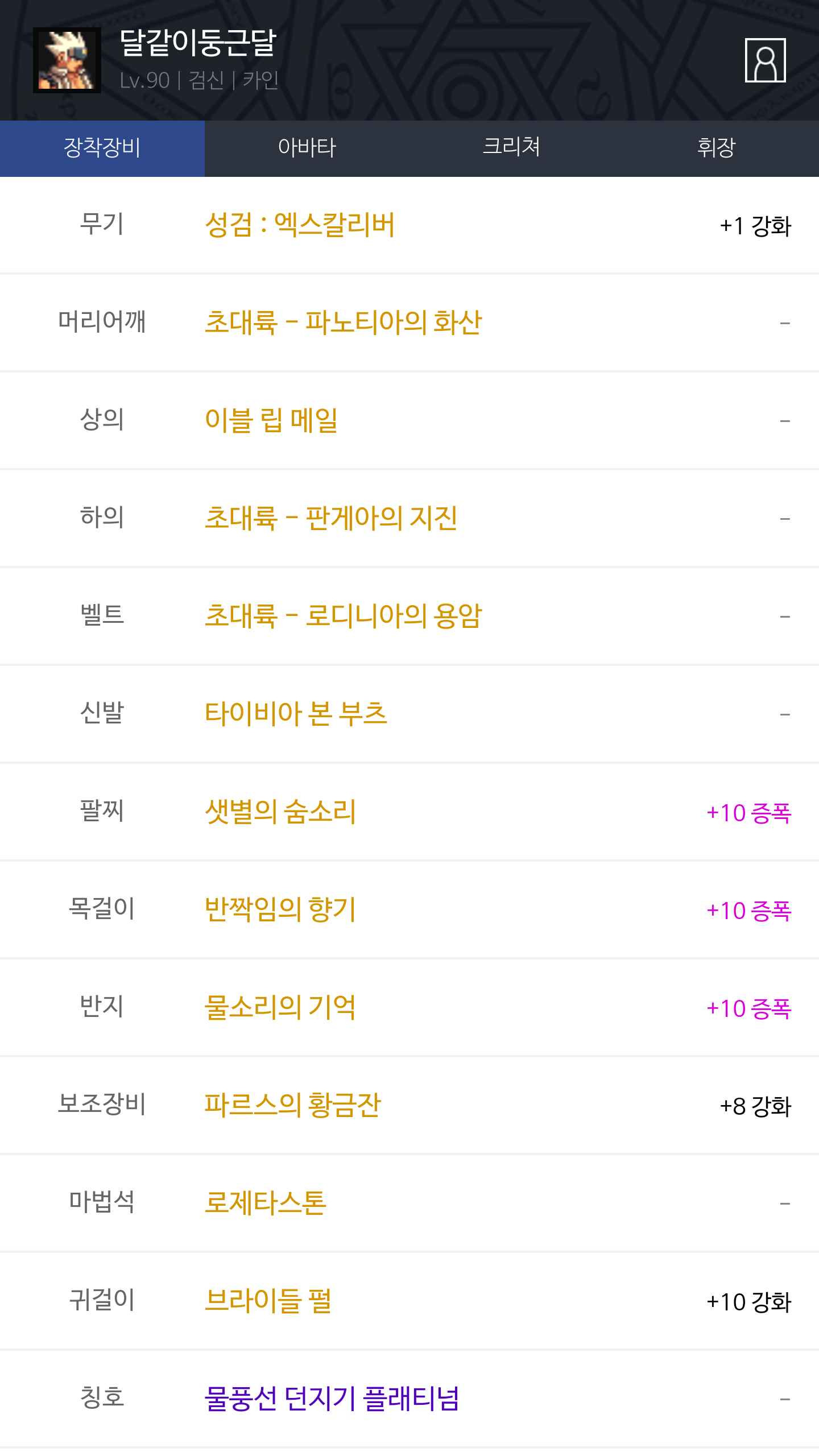Open top armor 이블 립 메일
The width and height of the screenshot is (819, 1456).
271,420
